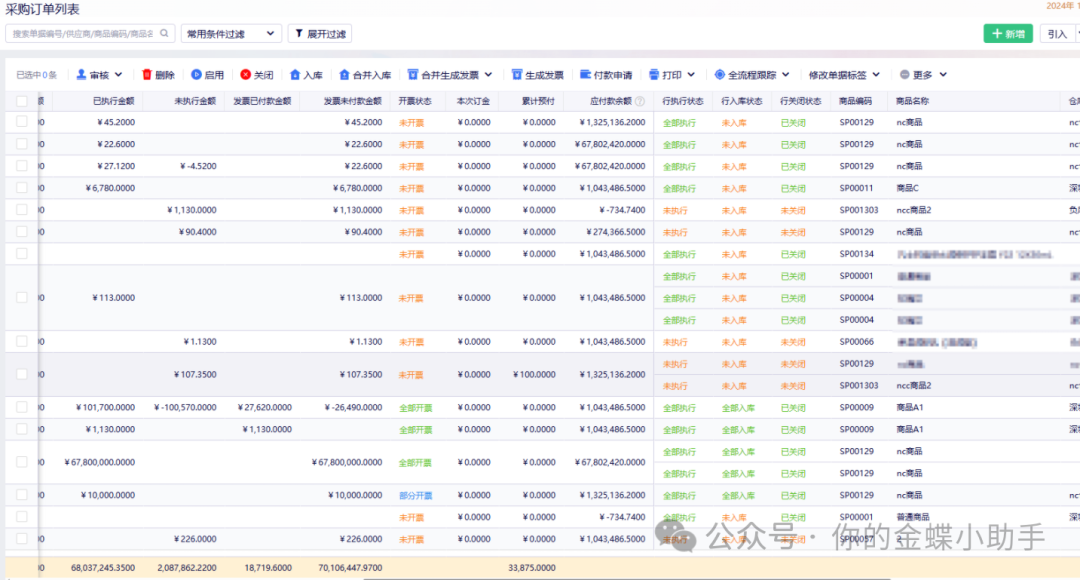
Task: Expand the 更多 dropdown menu
Action: 924,75
